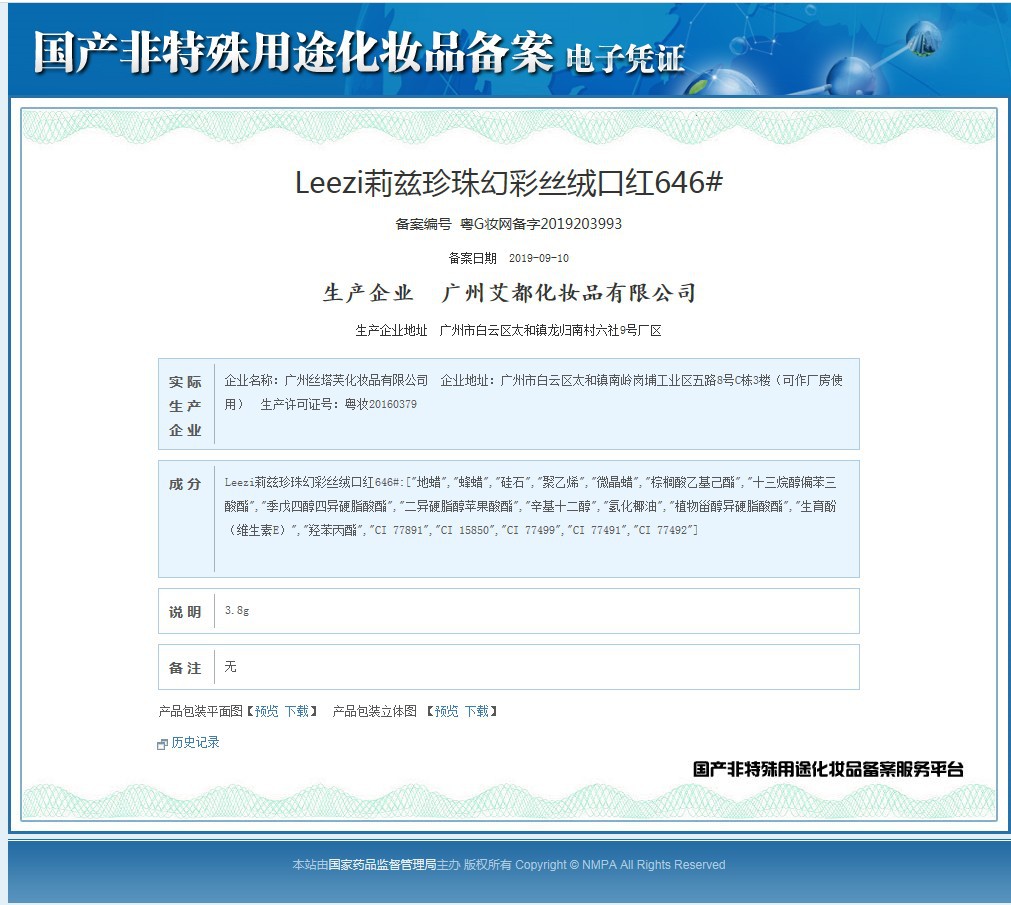Download the 产品包装立体图 3D packaging image
Image resolution: width=1011 pixels, height=905 pixels.
[476, 711]
